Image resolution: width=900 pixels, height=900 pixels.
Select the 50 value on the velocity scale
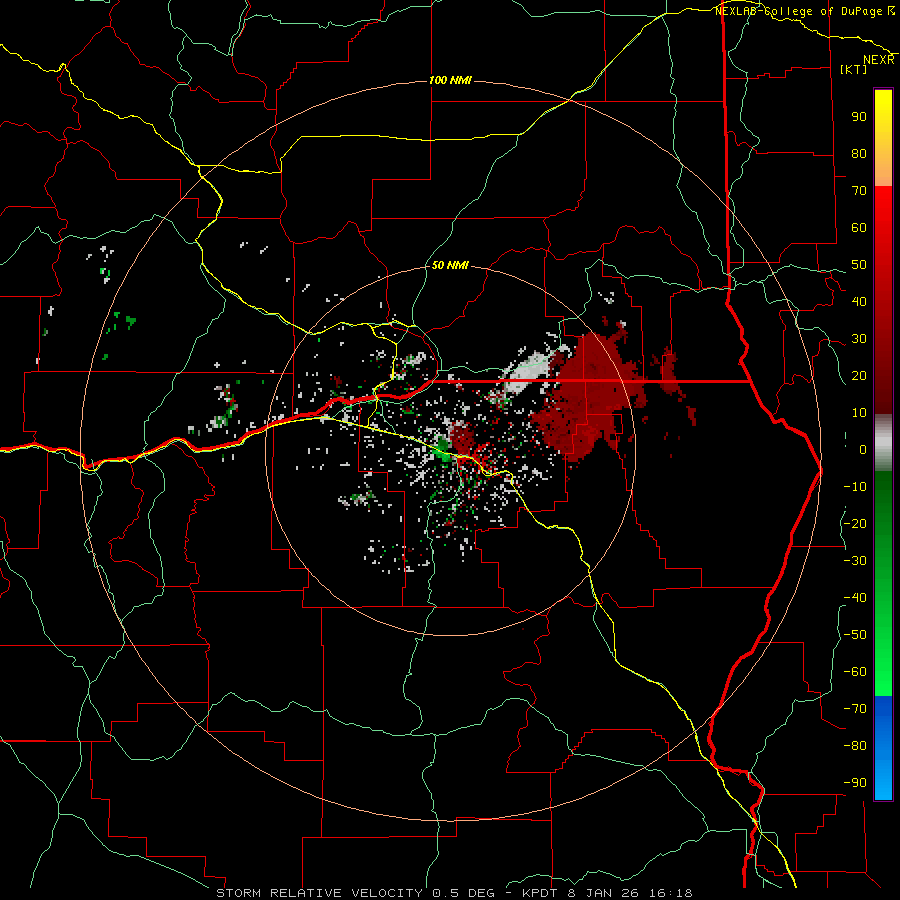(x=859, y=265)
